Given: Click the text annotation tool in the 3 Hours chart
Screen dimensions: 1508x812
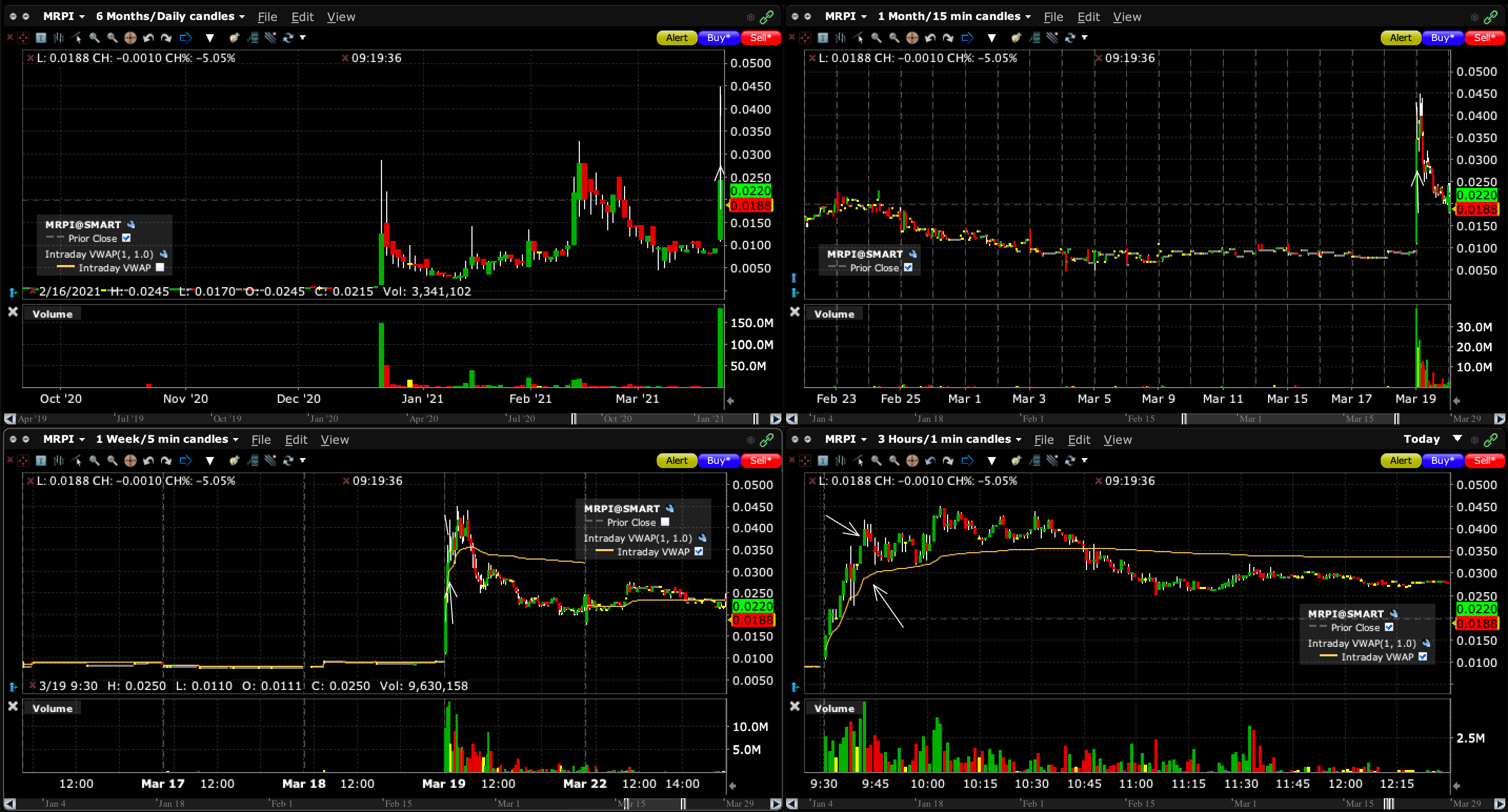Looking at the screenshot, I should point(822,461).
